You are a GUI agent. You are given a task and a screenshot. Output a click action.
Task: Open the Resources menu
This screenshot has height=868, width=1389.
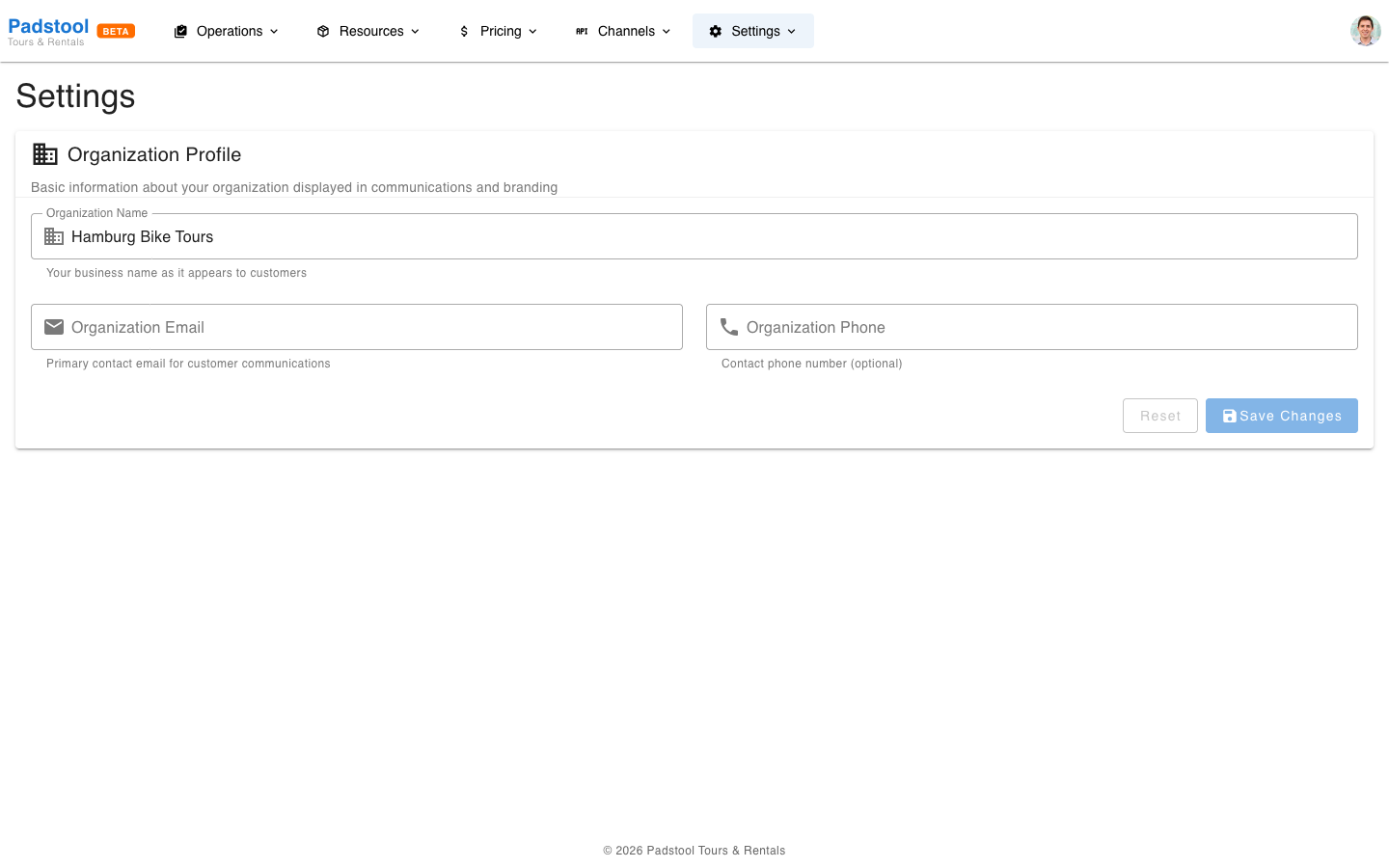[368, 31]
